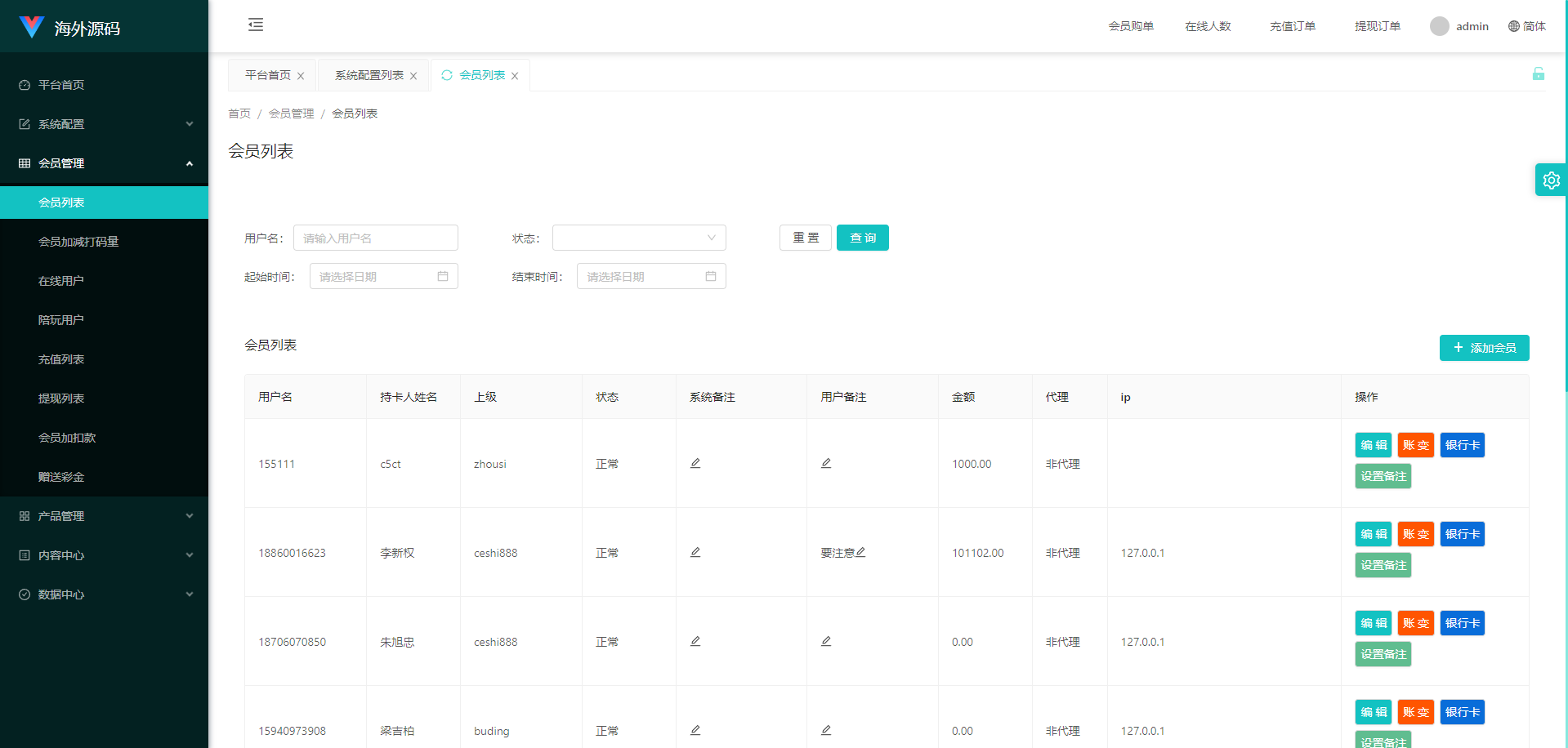
Task: Click the 用户名 input field
Action: point(375,238)
